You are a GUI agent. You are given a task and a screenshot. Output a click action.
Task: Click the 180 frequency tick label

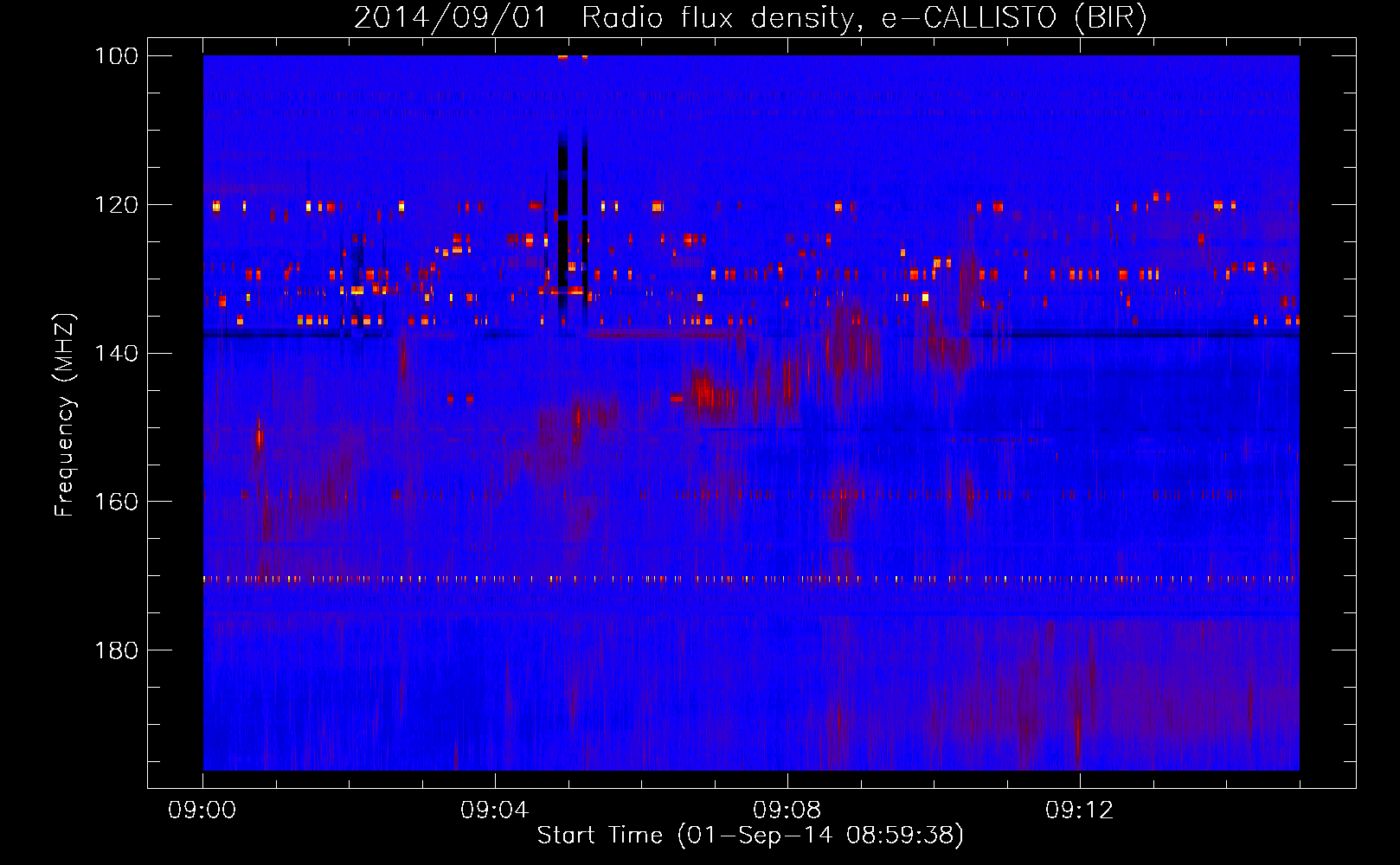(116, 650)
